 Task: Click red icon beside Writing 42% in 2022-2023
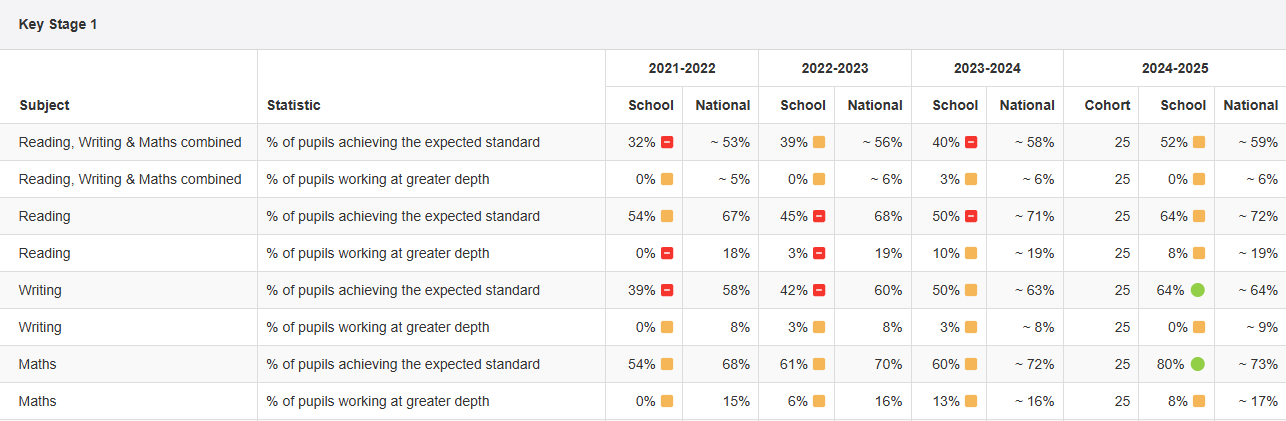(819, 291)
